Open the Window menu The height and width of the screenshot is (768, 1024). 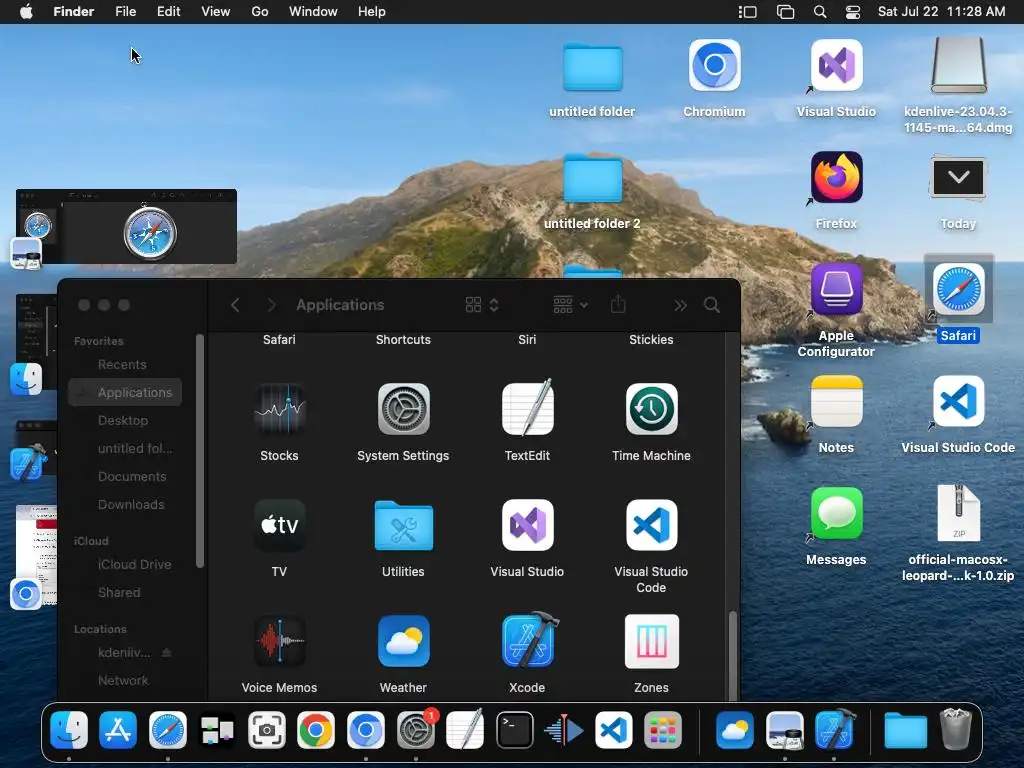313,12
